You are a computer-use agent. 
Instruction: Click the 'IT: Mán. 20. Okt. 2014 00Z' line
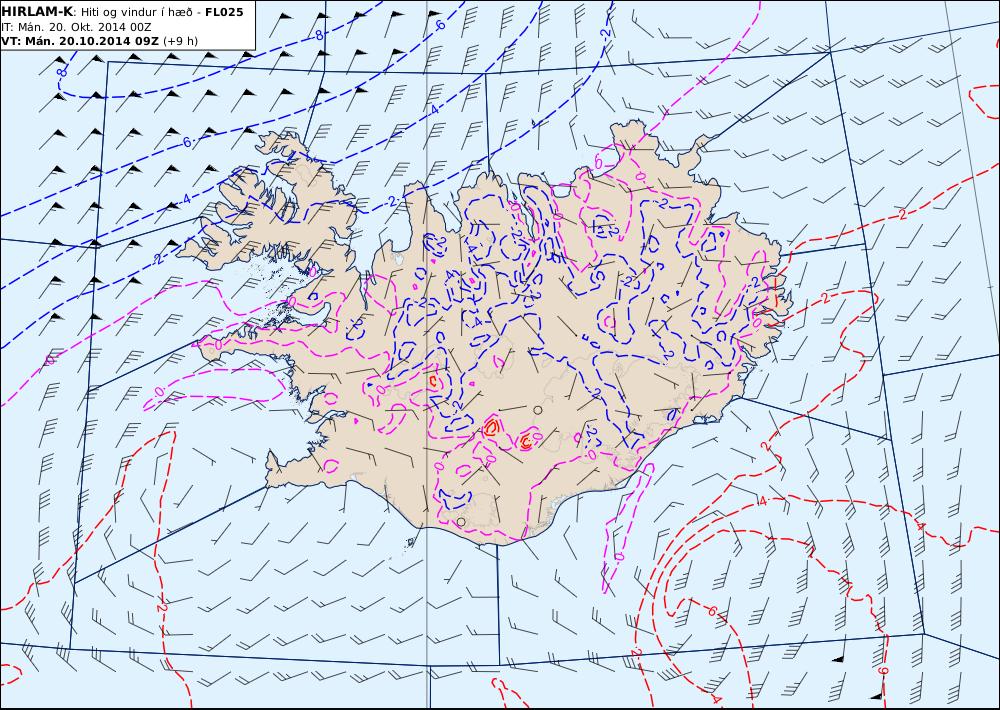pyautogui.click(x=76, y=27)
